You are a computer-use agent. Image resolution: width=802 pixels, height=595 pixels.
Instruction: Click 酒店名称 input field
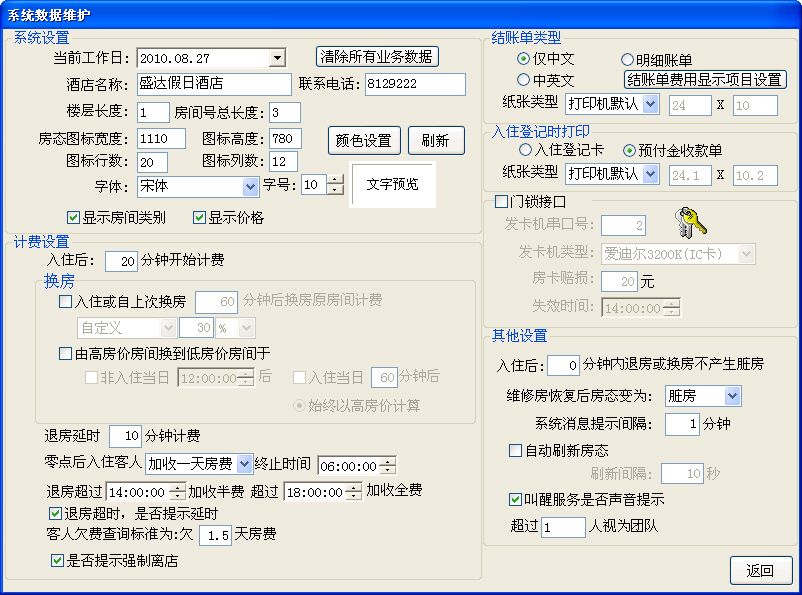(214, 84)
